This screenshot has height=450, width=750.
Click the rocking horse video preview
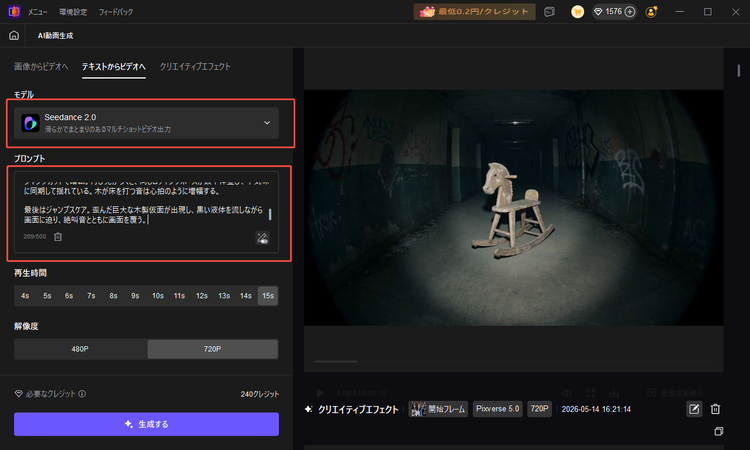pyautogui.click(x=514, y=208)
